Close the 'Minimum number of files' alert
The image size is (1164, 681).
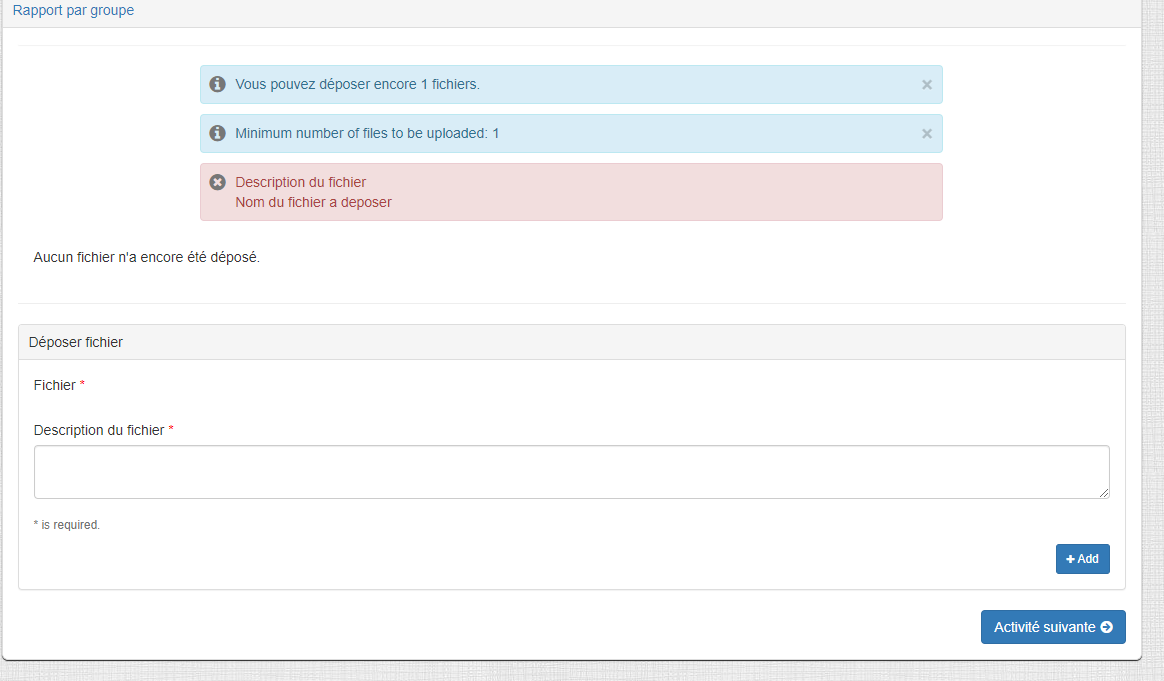pyautogui.click(x=926, y=134)
